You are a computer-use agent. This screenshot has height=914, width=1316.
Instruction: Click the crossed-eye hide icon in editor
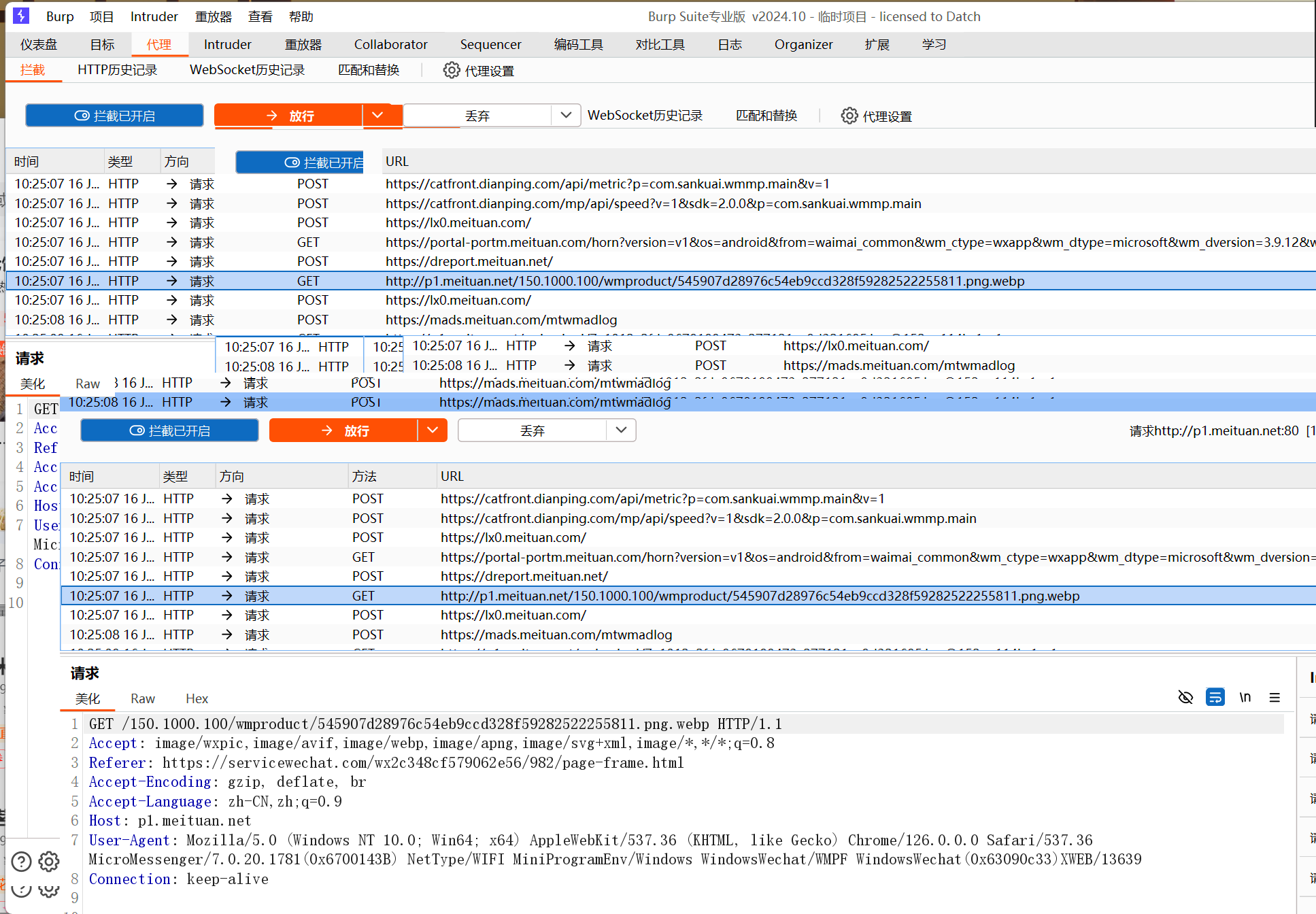click(1185, 698)
